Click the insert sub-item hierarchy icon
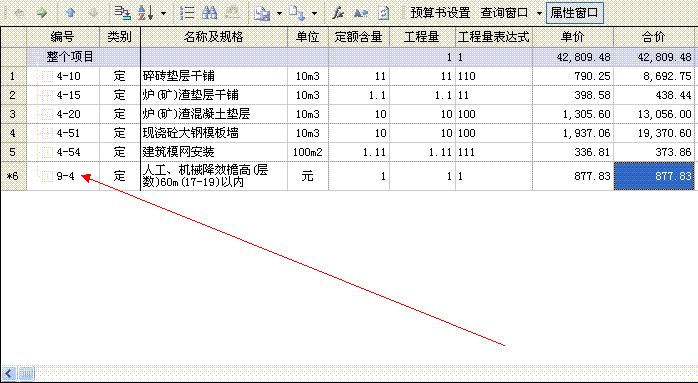Viewport: 698px width, 383px height. point(122,13)
